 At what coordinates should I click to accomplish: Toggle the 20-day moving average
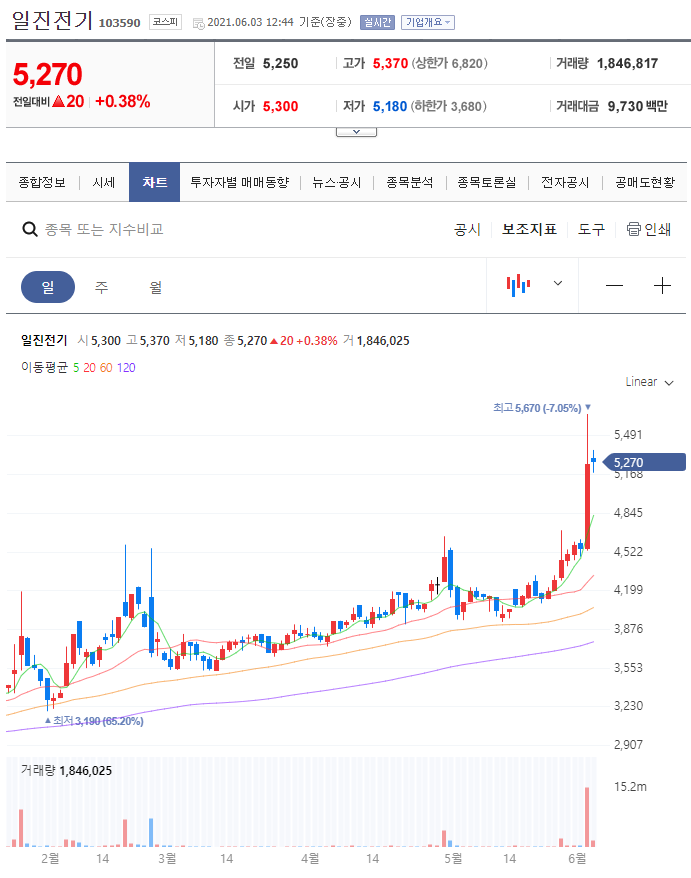click(90, 367)
